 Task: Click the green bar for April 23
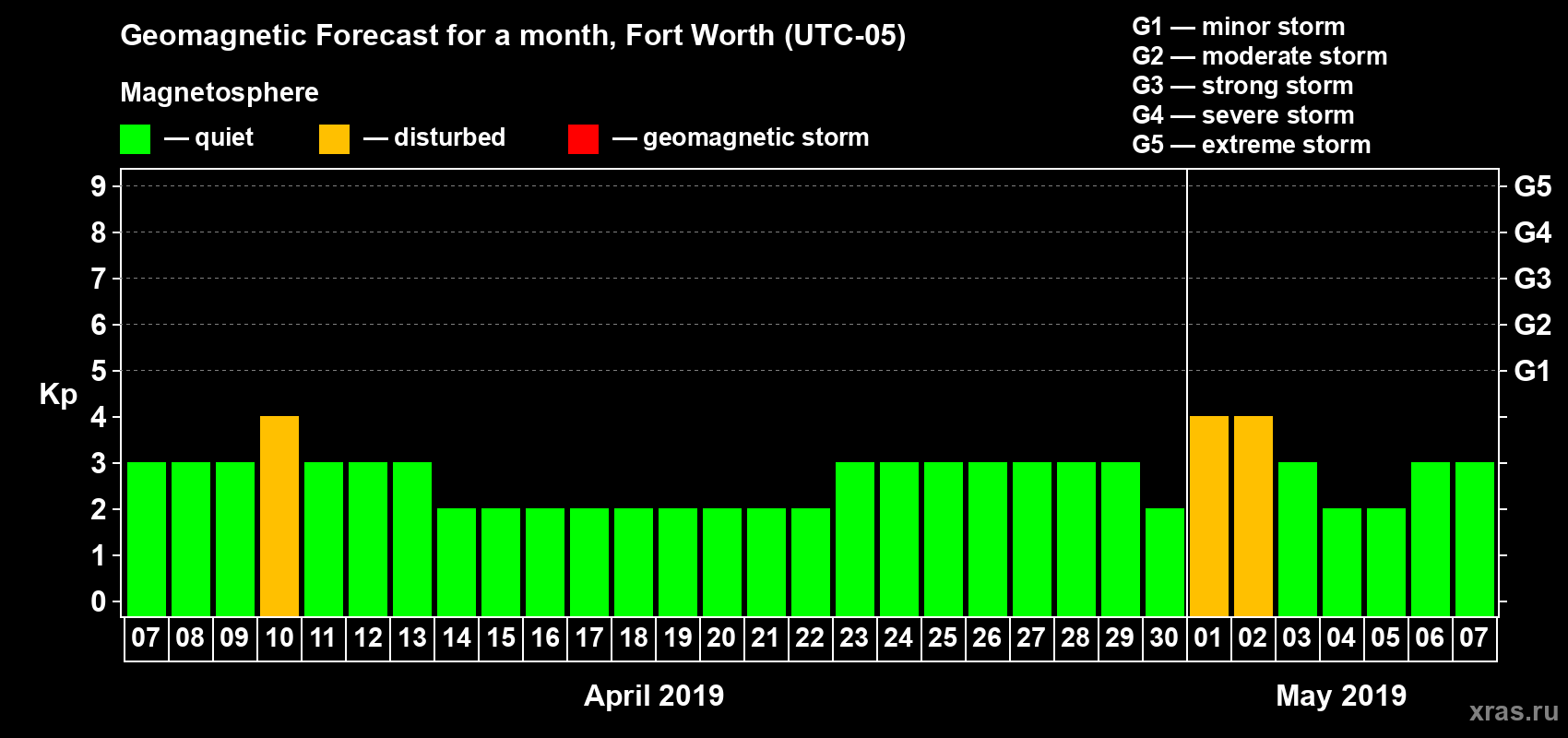pyautogui.click(x=855, y=540)
